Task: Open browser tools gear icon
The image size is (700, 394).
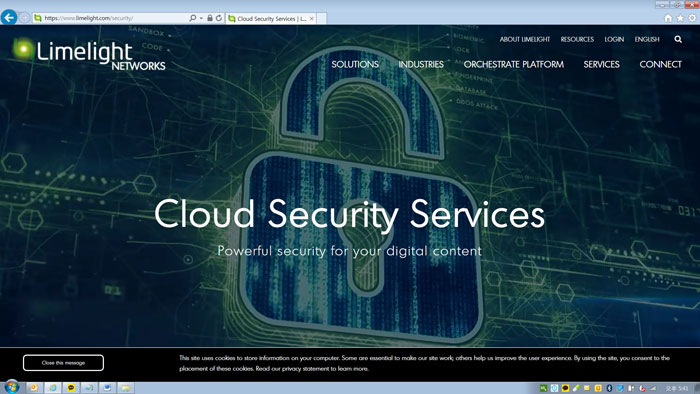Action: tap(692, 18)
